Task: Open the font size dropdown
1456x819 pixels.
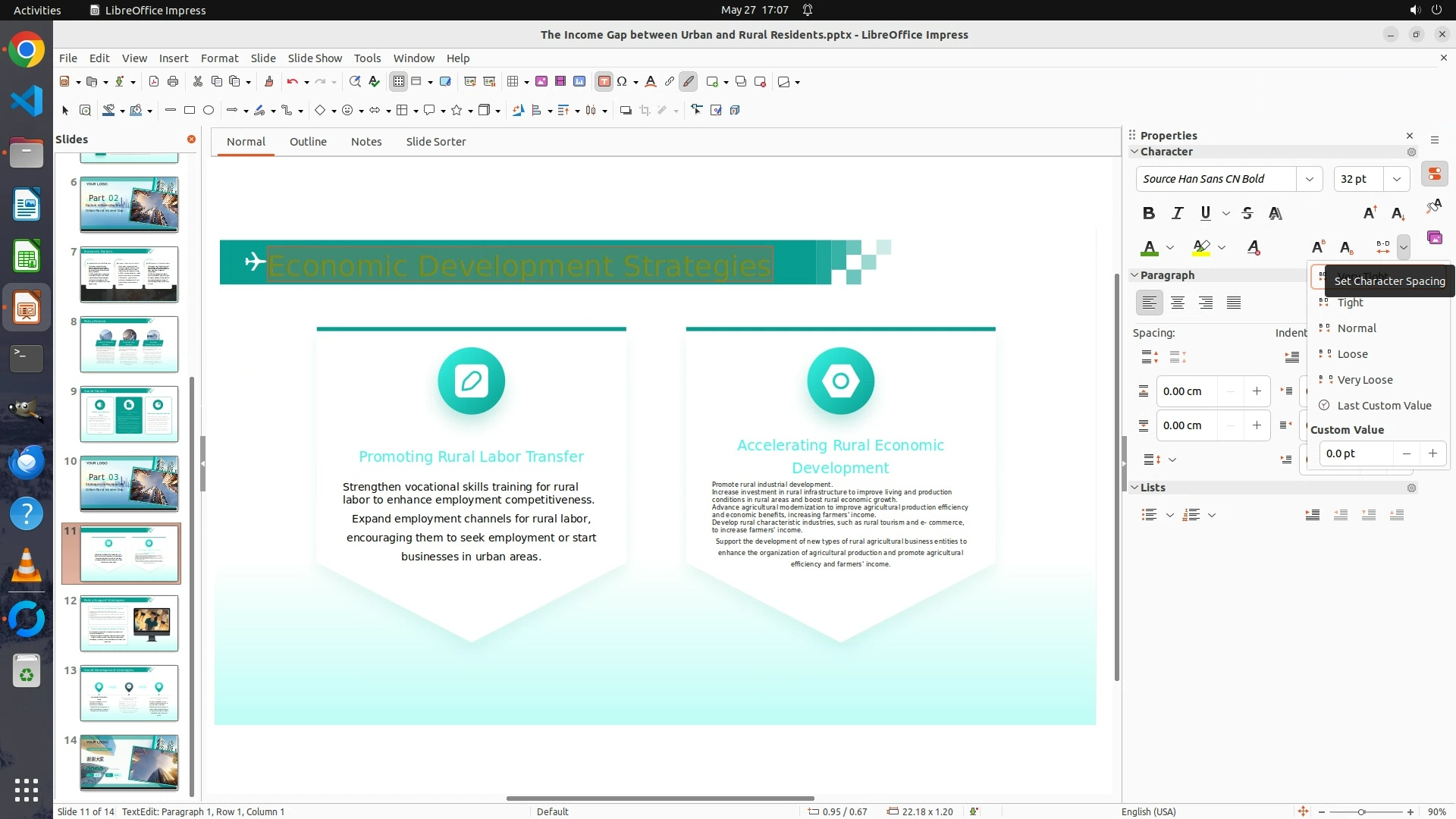Action: (x=1396, y=179)
